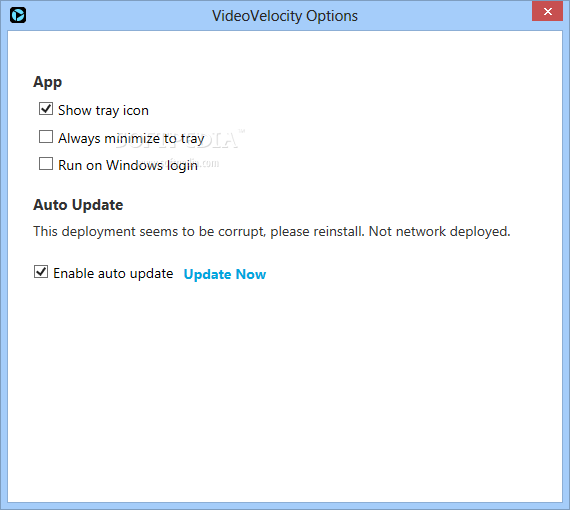The width and height of the screenshot is (570, 510).
Task: Click the corrupt deployment status message
Action: tap(272, 232)
